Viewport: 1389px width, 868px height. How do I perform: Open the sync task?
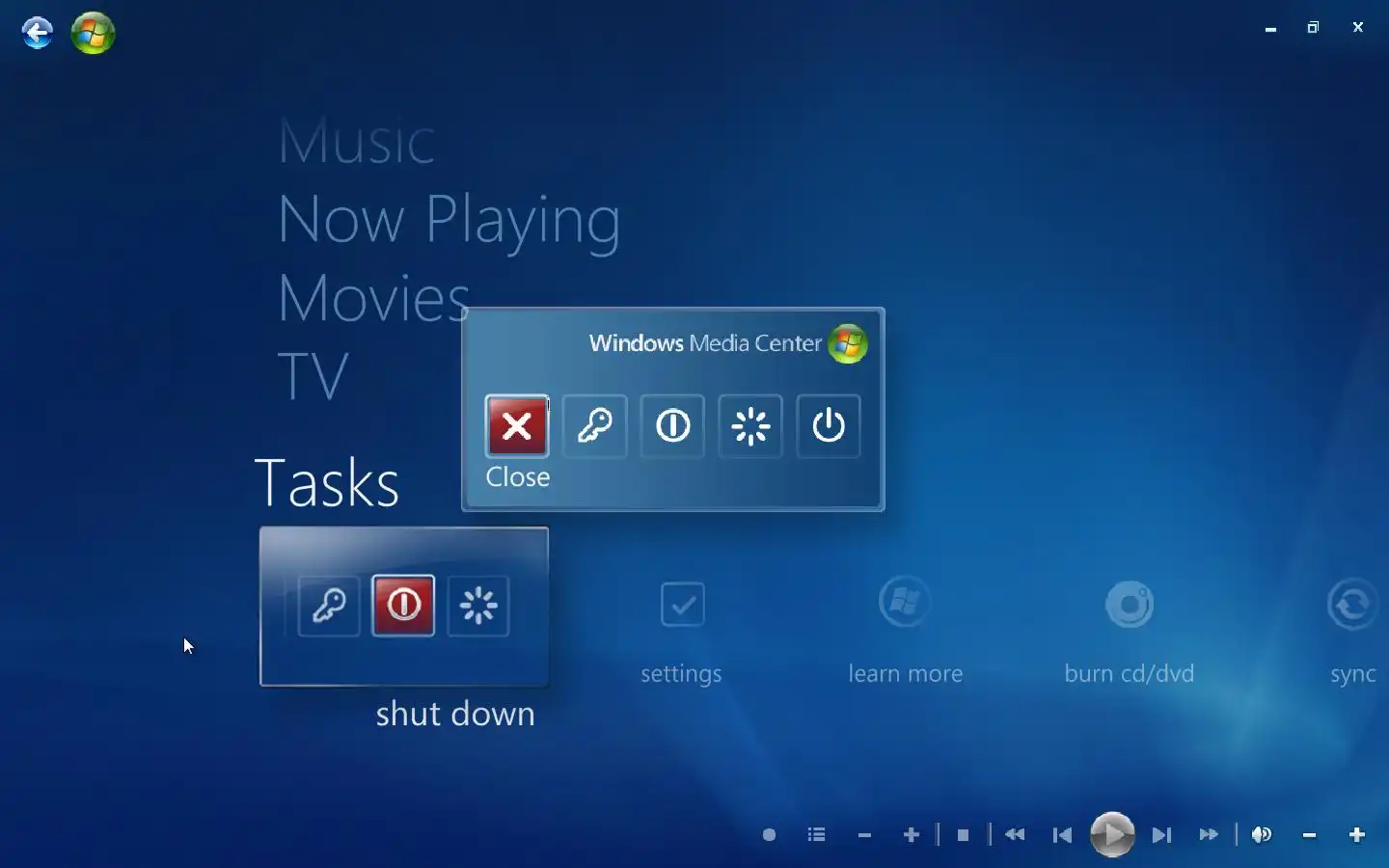(1352, 631)
